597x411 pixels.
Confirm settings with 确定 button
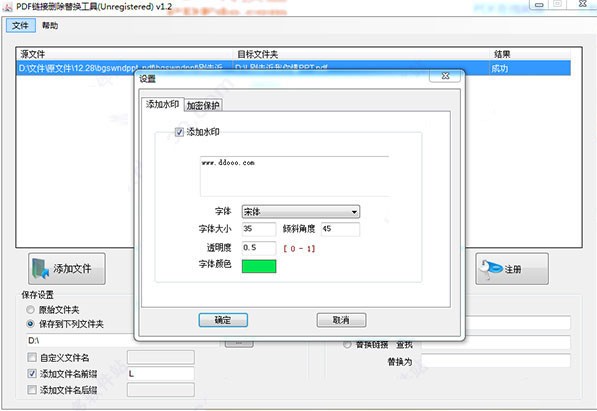(223, 320)
